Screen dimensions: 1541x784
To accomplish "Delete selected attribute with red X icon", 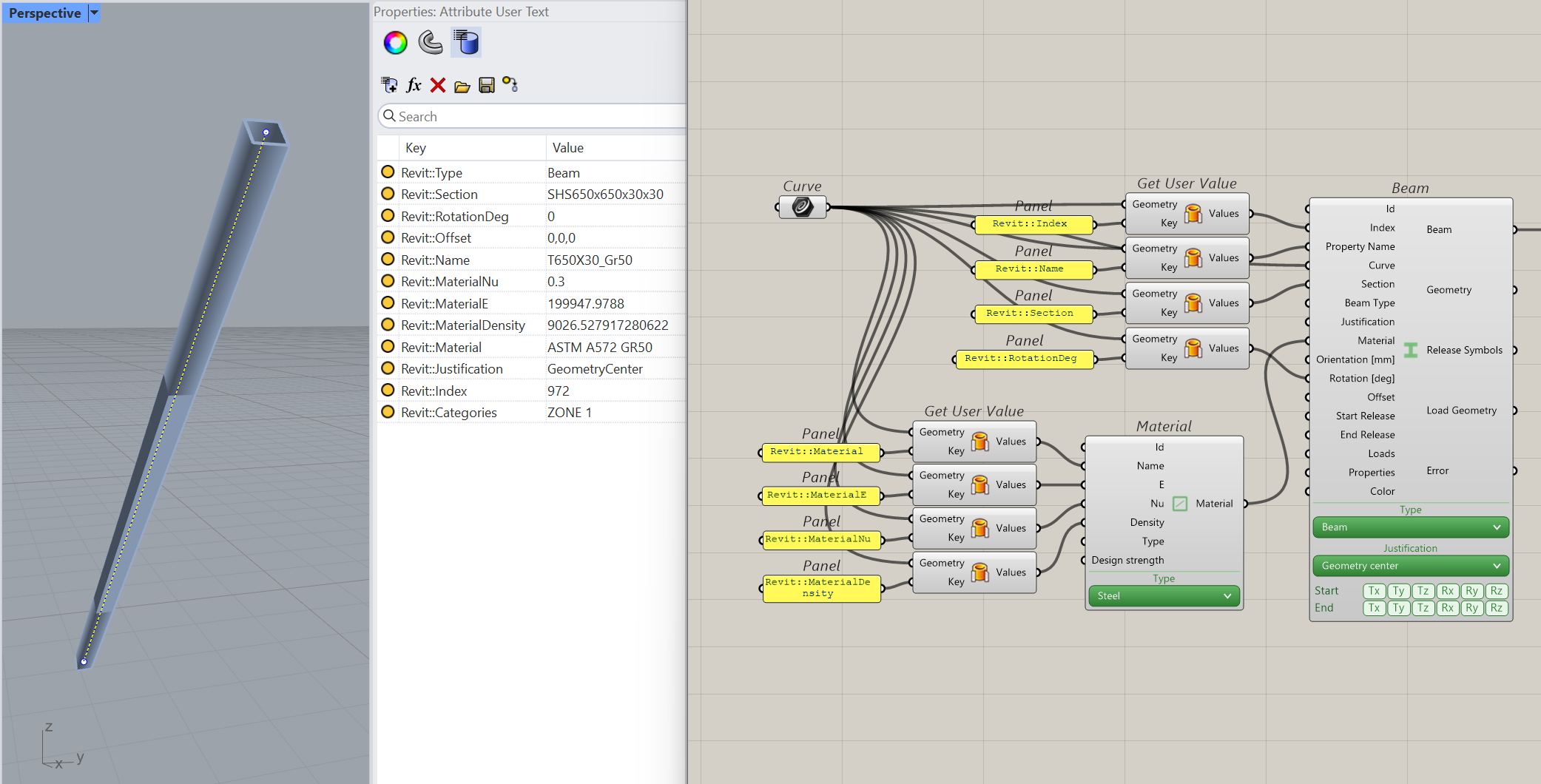I will point(438,85).
